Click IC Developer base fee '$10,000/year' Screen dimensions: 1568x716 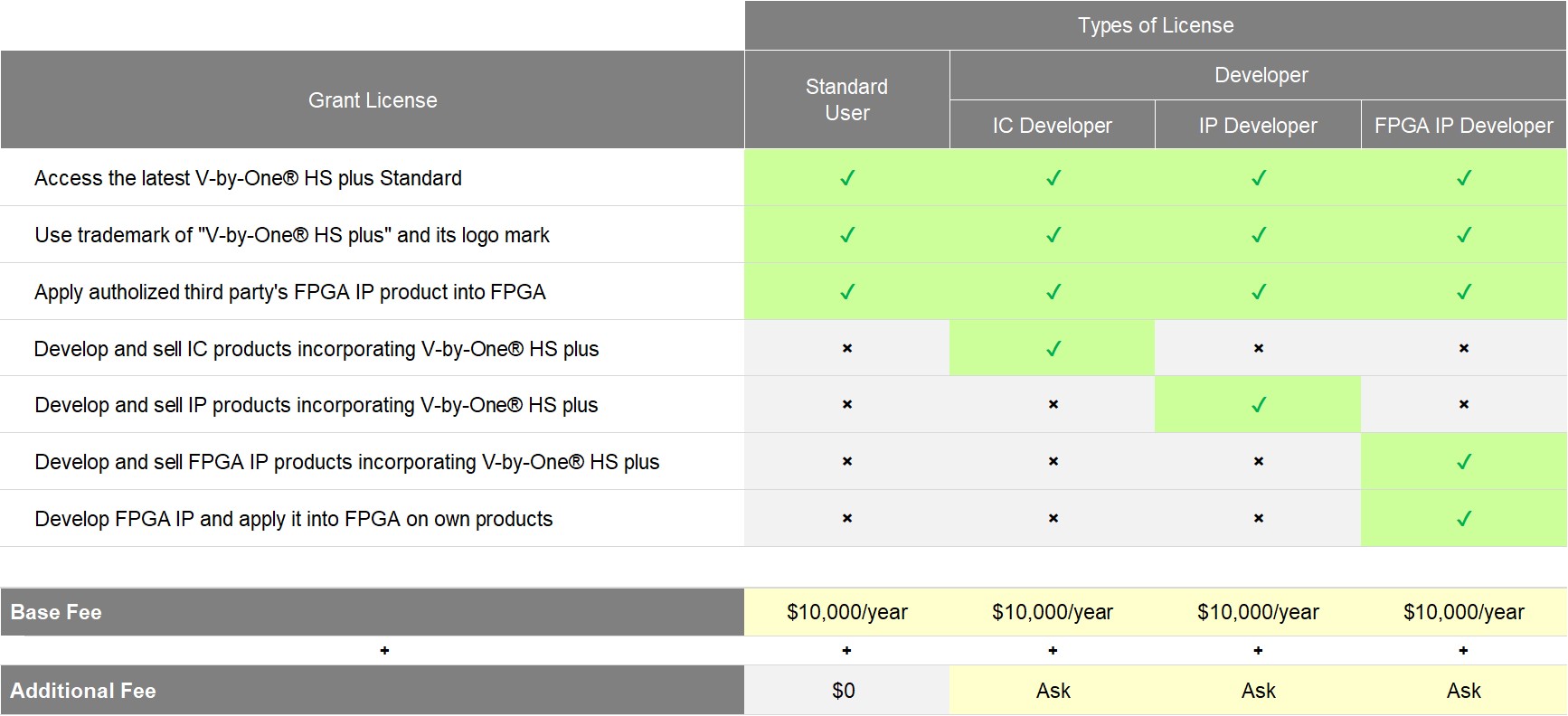(x=1053, y=612)
